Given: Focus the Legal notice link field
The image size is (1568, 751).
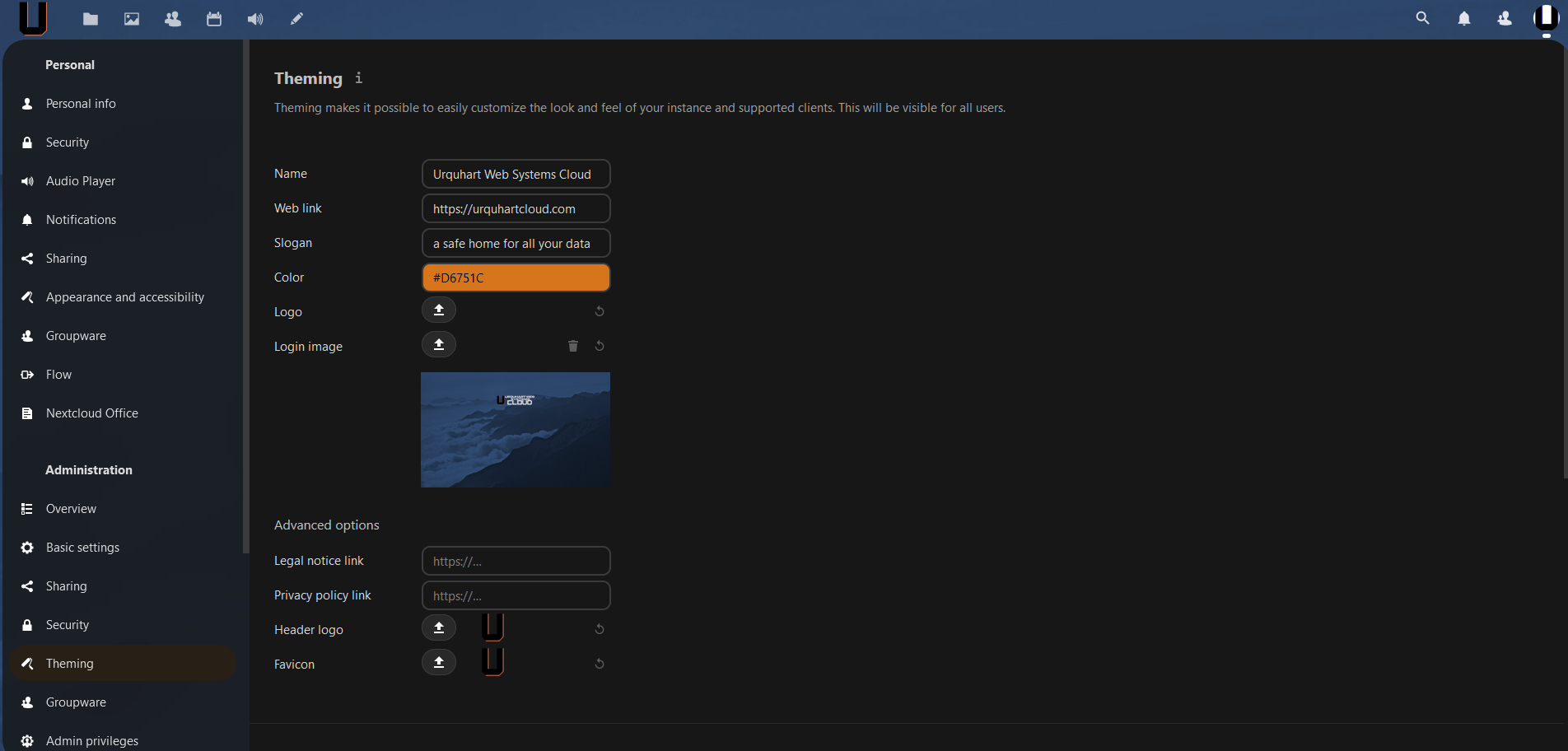Looking at the screenshot, I should pos(516,561).
